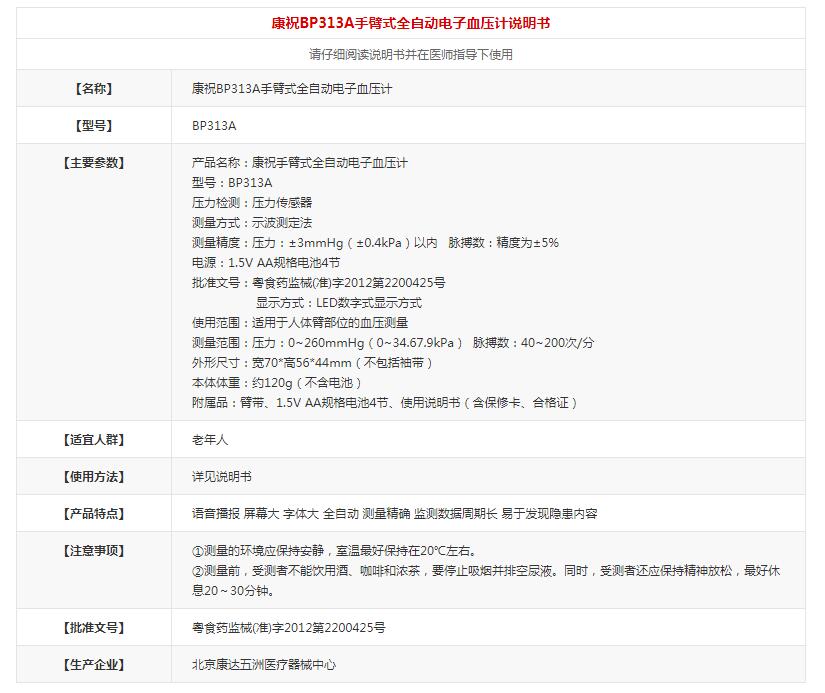The width and height of the screenshot is (825, 693).
Task: Click the 老年人 value text
Action: point(210,440)
